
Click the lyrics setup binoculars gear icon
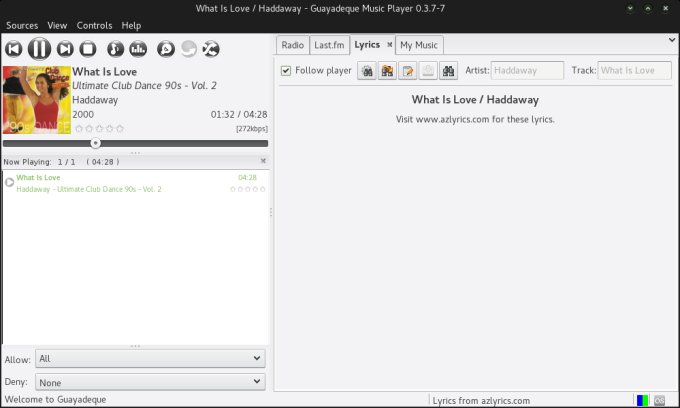[x=367, y=71]
